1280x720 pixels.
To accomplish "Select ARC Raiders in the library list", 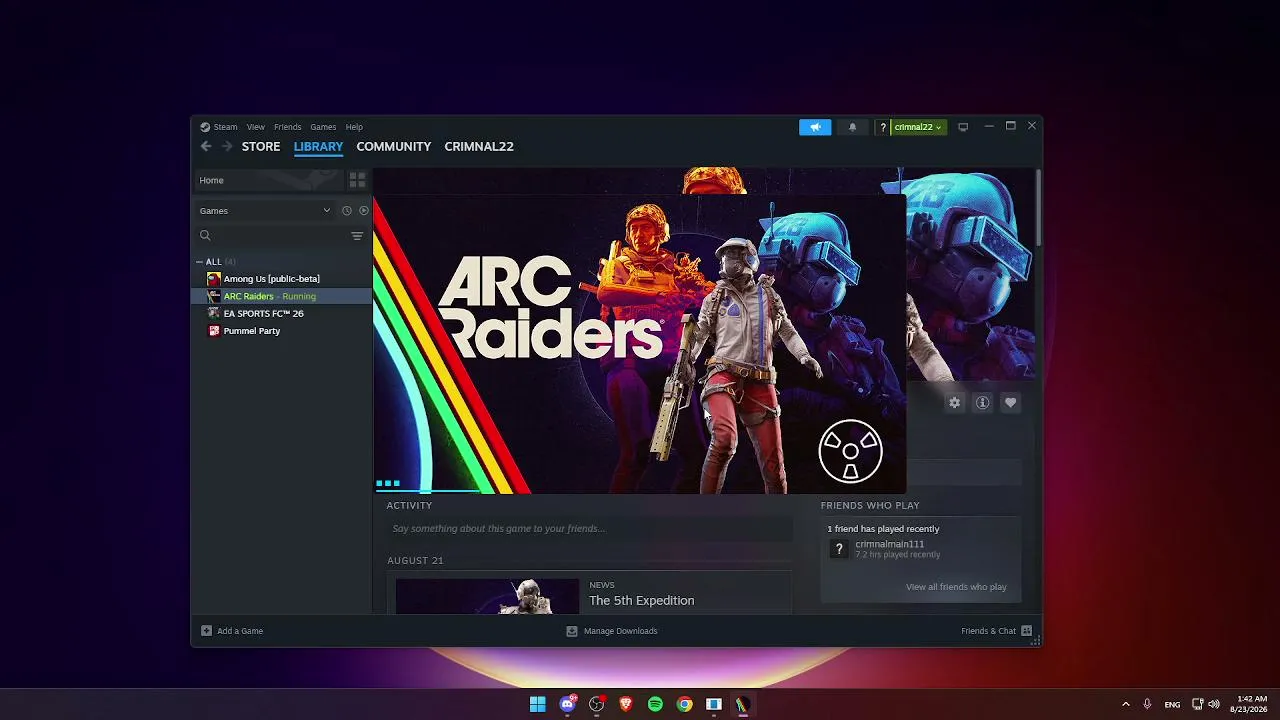I will (281, 296).
